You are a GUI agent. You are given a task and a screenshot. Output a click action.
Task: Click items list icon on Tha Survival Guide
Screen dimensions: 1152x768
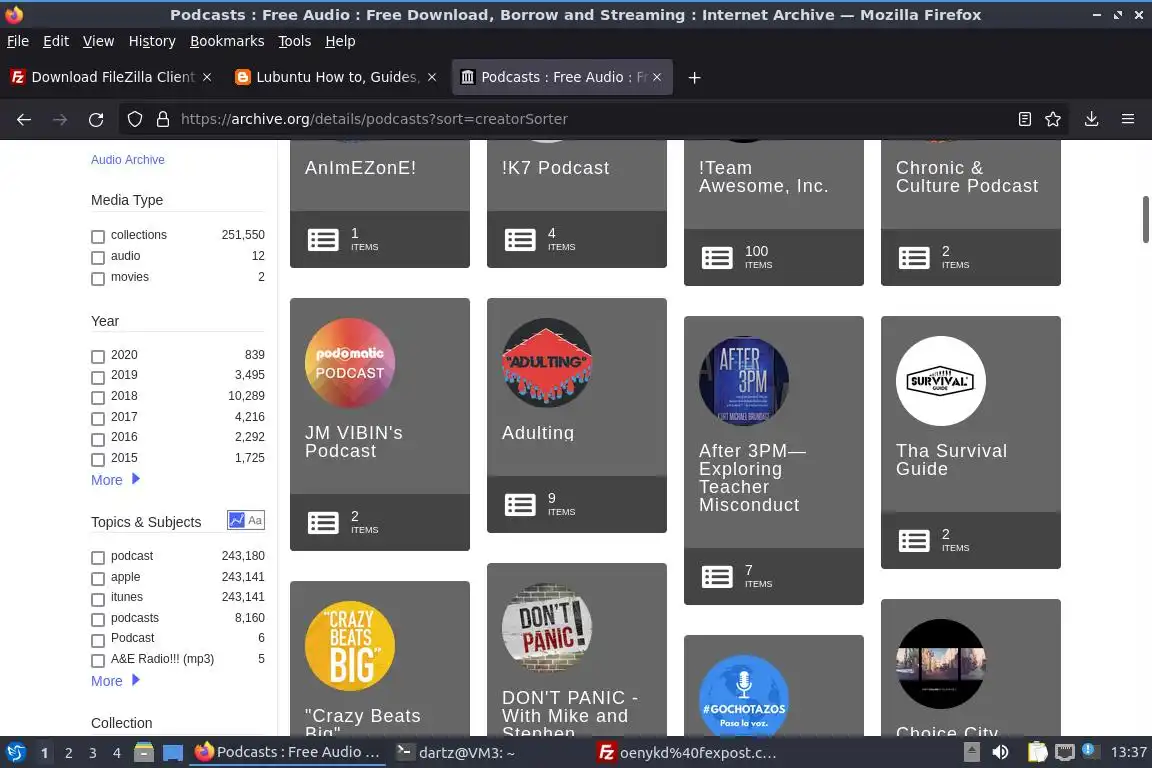point(914,541)
